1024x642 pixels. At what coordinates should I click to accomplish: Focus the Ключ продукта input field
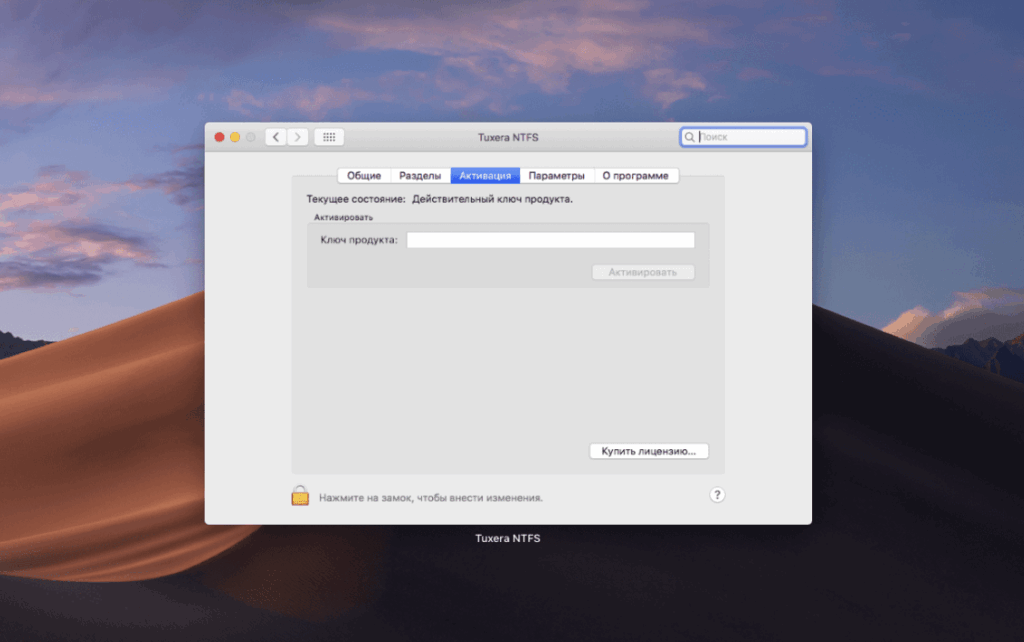[x=551, y=240]
